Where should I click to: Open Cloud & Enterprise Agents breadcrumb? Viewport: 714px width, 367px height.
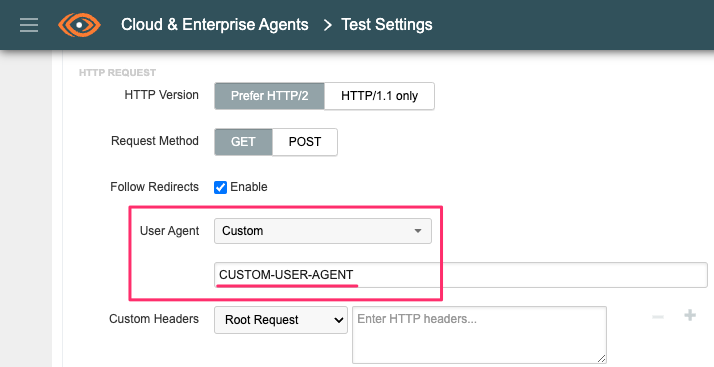[x=214, y=25]
